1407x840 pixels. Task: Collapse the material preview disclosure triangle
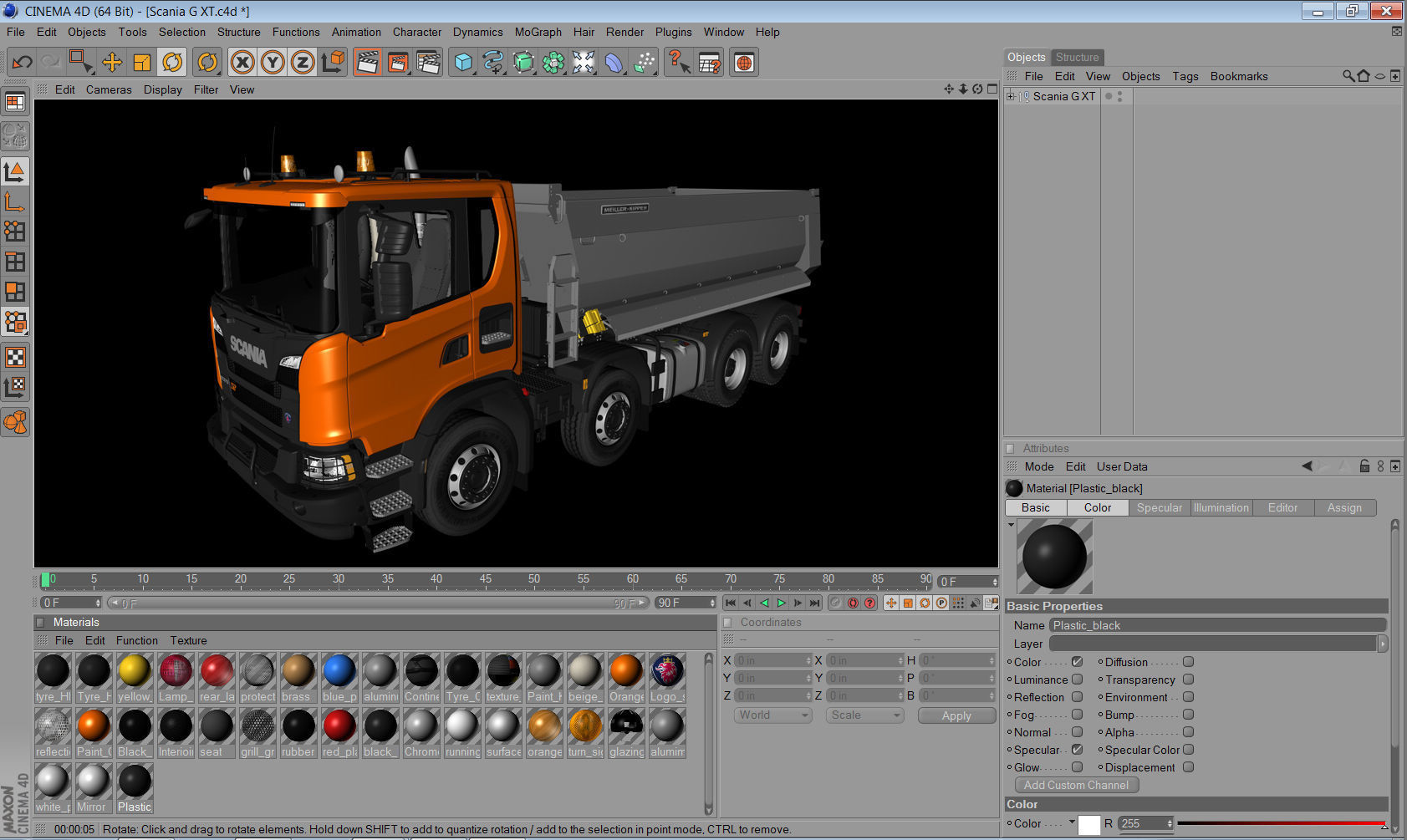[1011, 525]
